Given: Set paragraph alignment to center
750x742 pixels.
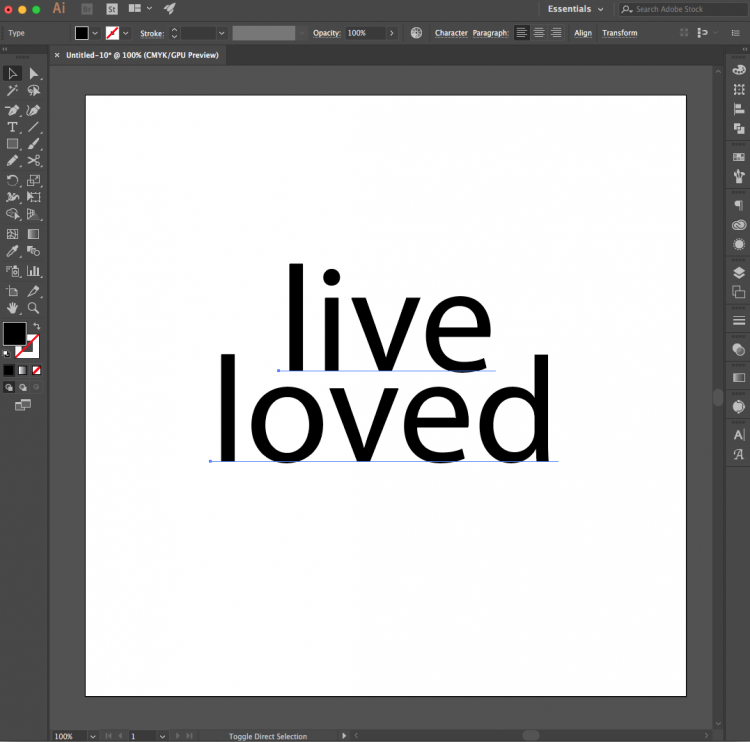Looking at the screenshot, I should click(539, 33).
